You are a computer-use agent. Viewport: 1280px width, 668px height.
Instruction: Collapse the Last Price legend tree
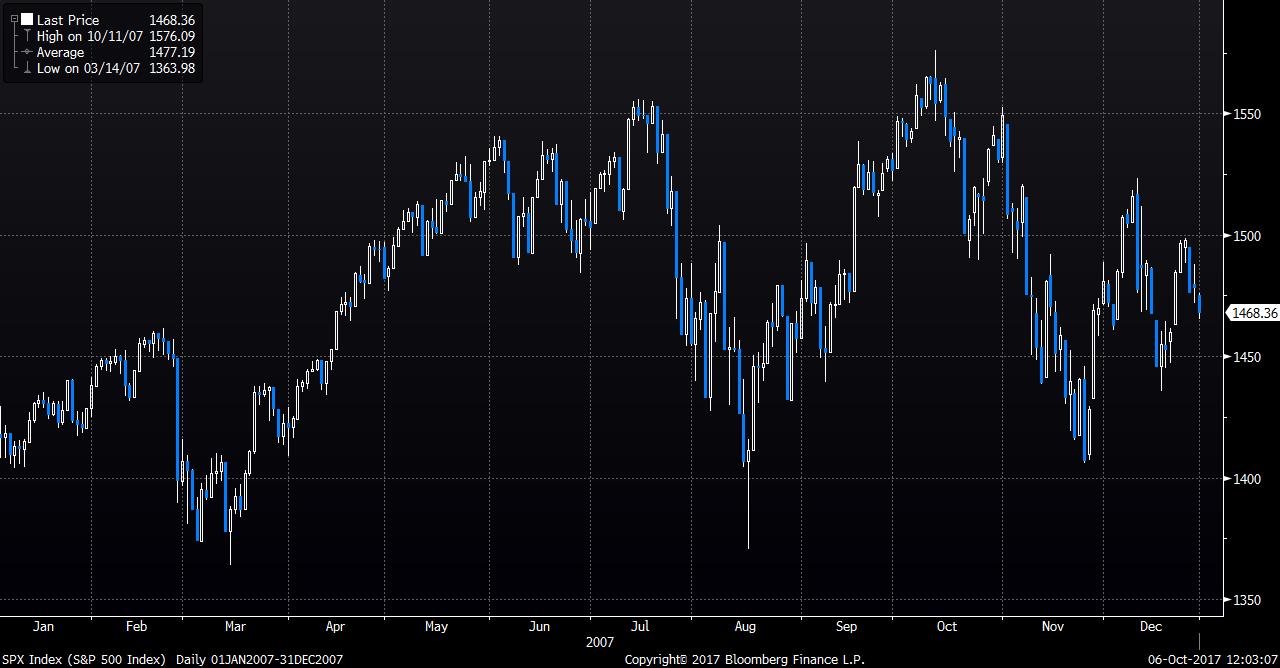(x=14, y=20)
